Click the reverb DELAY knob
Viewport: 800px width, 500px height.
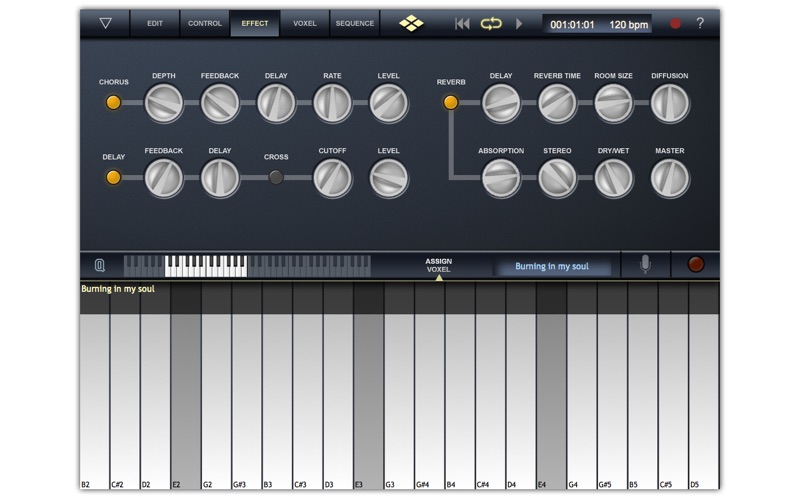click(x=501, y=103)
